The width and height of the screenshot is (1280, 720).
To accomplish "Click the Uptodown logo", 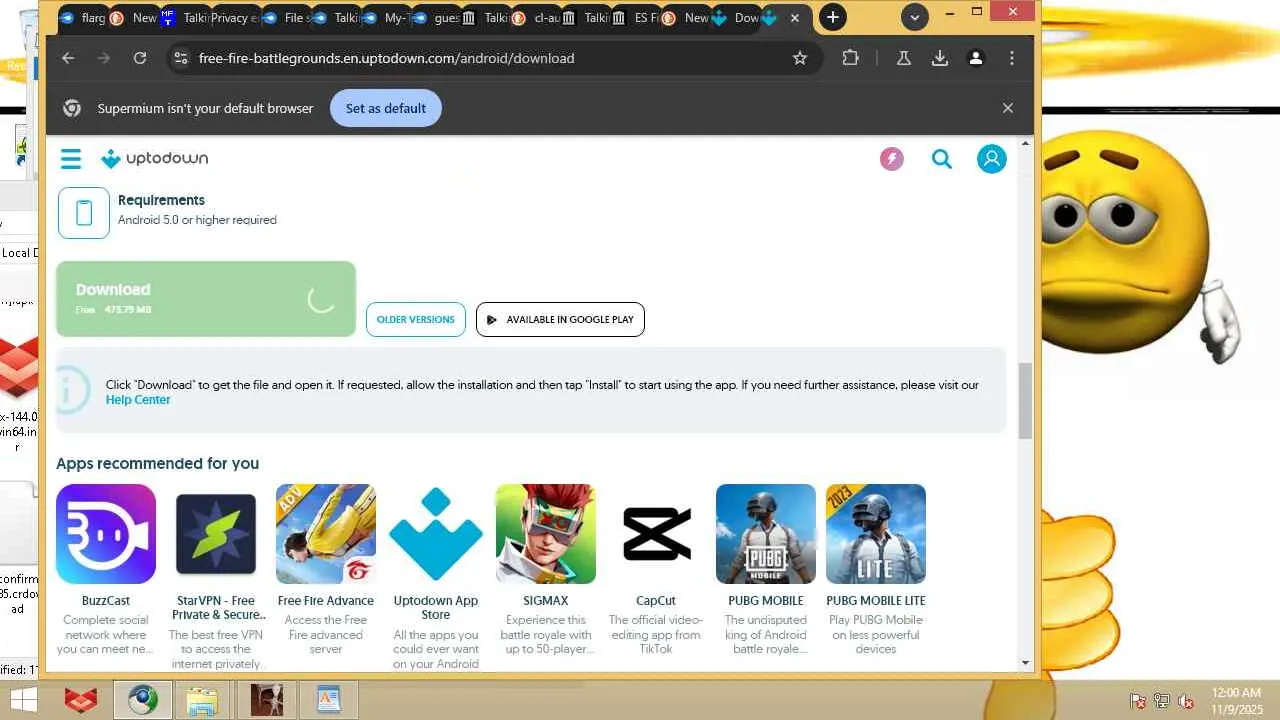I will (154, 159).
